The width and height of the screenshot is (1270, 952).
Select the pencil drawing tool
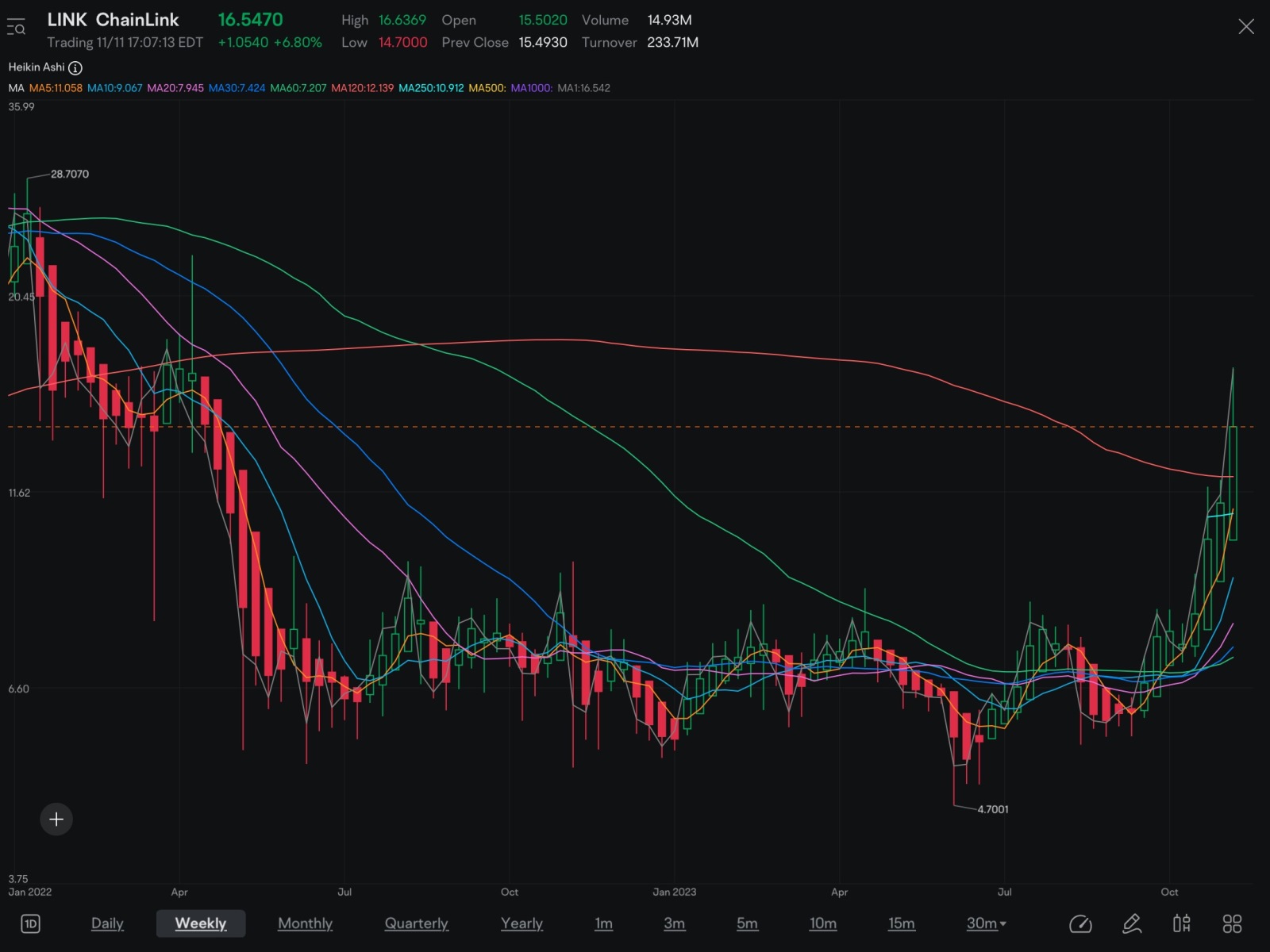[x=1132, y=923]
